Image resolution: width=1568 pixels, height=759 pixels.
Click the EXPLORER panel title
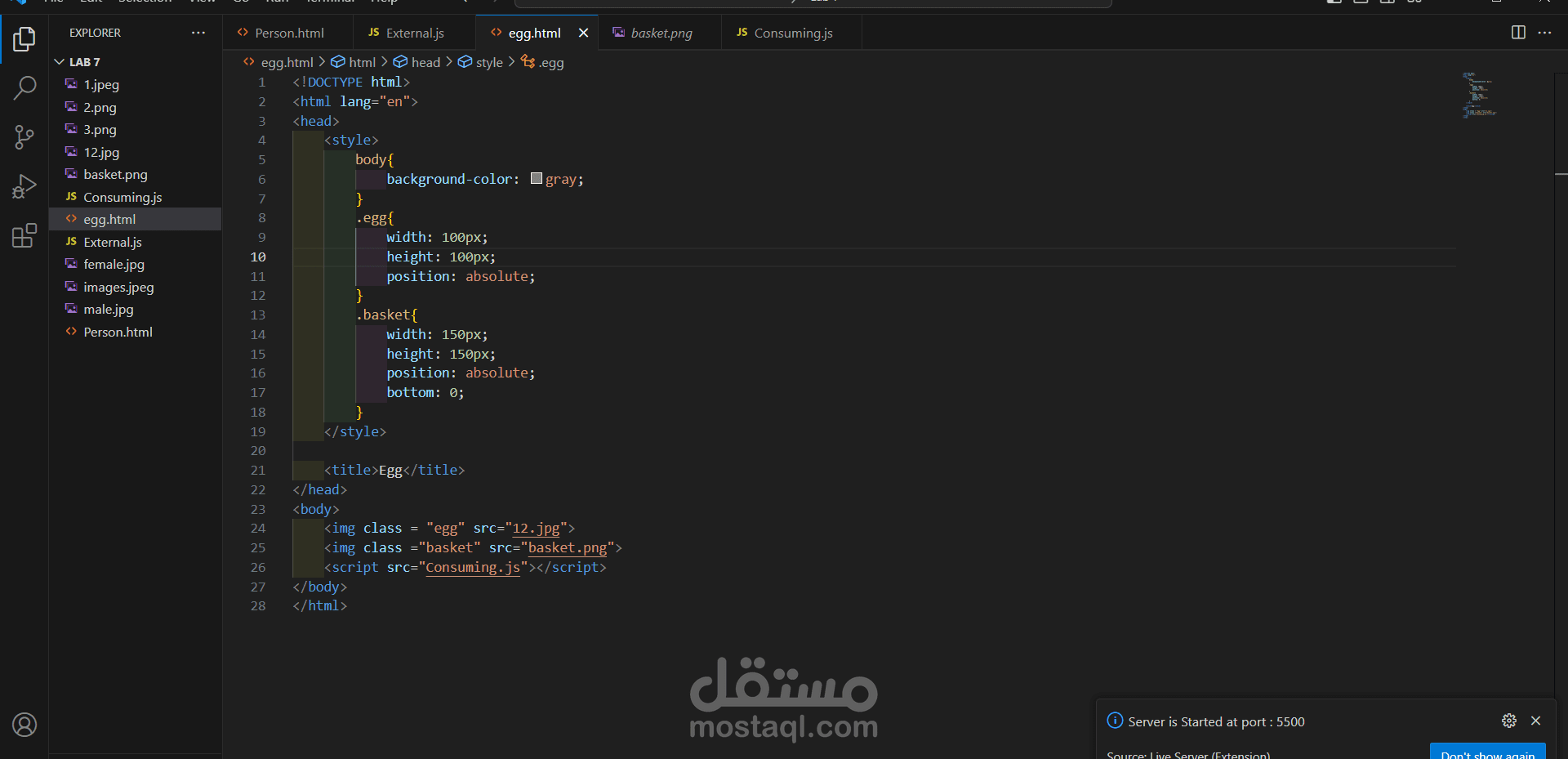tap(95, 33)
